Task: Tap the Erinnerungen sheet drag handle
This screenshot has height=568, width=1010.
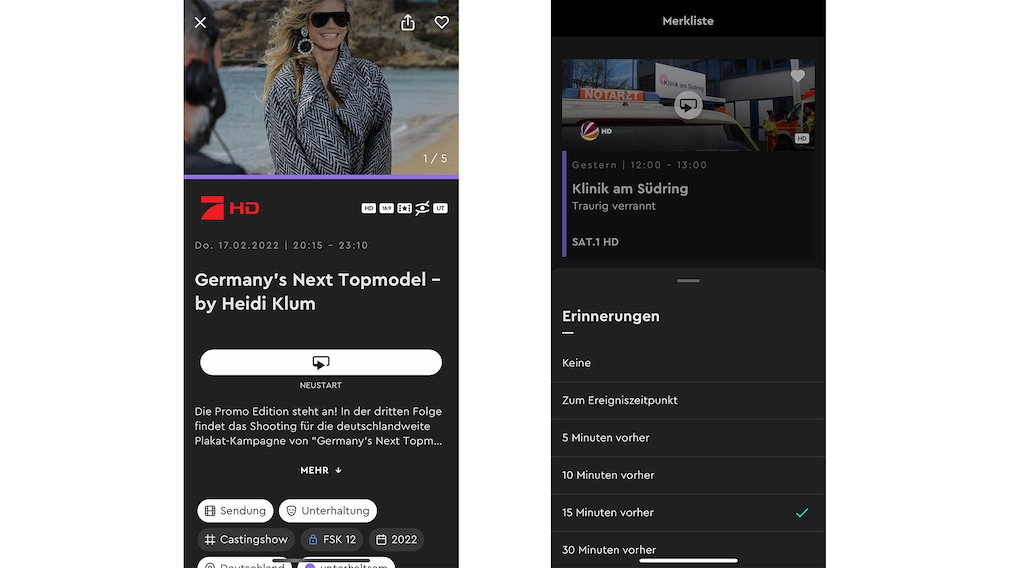Action: point(688,281)
